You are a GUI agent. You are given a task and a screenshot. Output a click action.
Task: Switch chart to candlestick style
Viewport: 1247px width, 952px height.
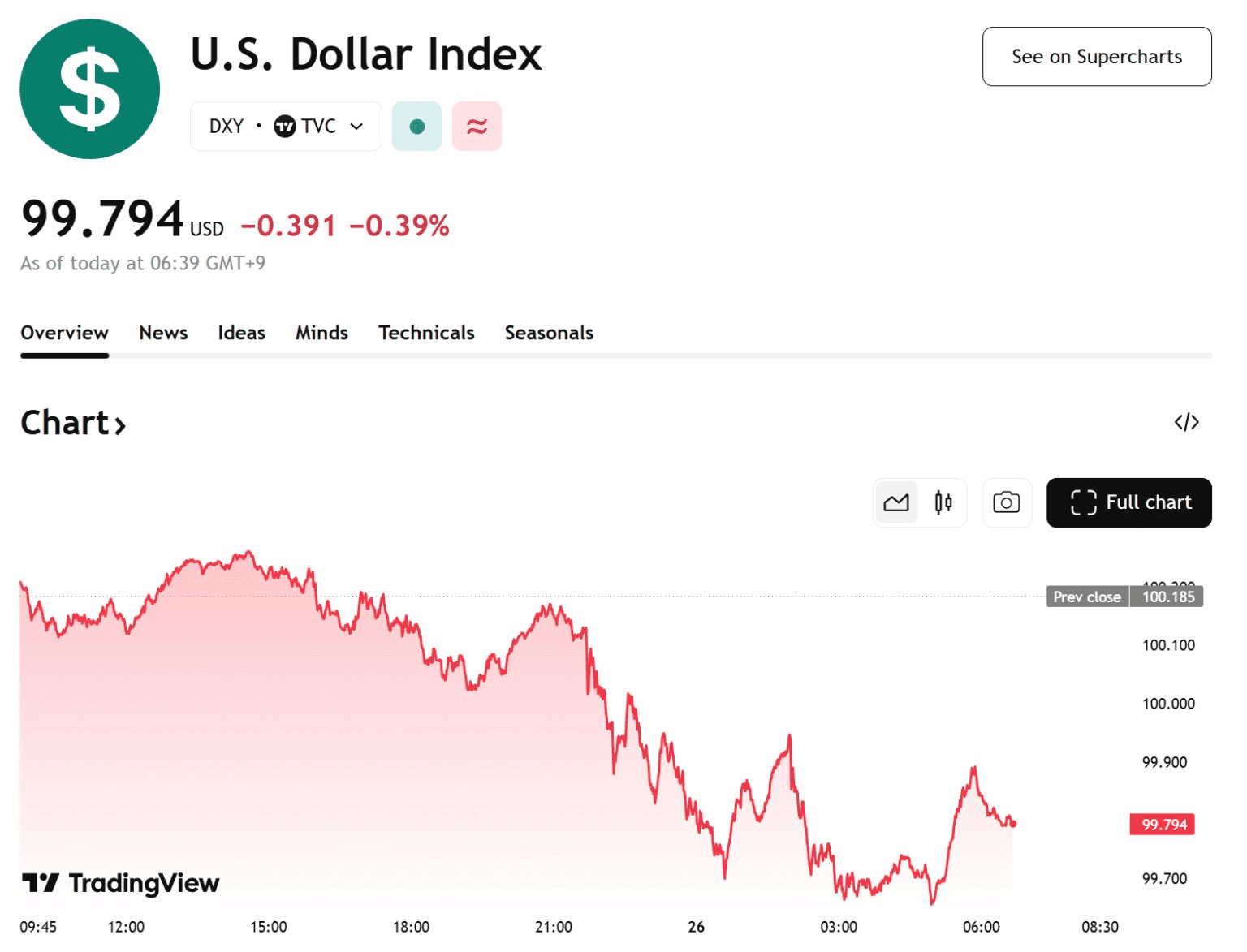pyautogui.click(x=943, y=502)
